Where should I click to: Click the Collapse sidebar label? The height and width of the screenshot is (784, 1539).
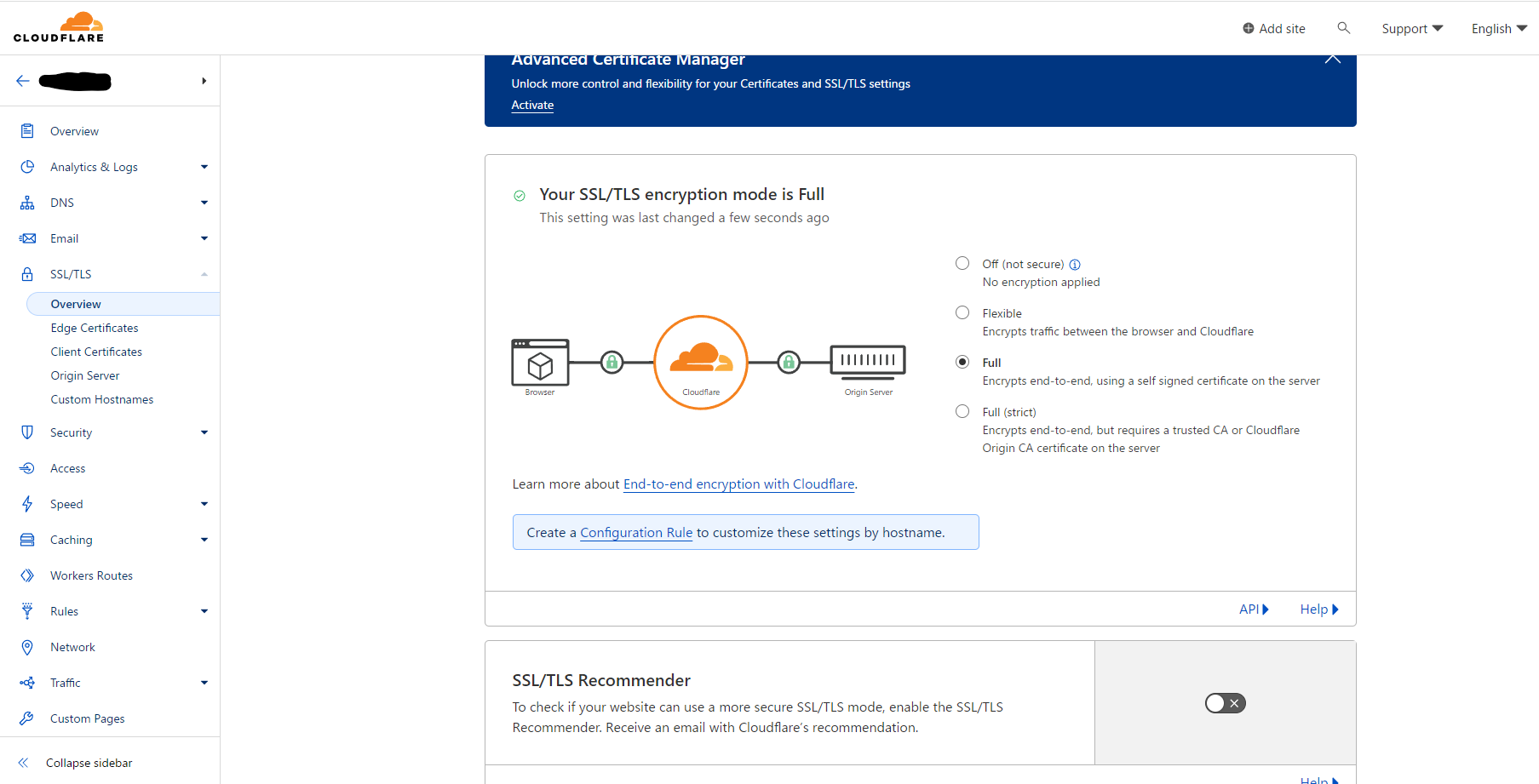point(89,763)
